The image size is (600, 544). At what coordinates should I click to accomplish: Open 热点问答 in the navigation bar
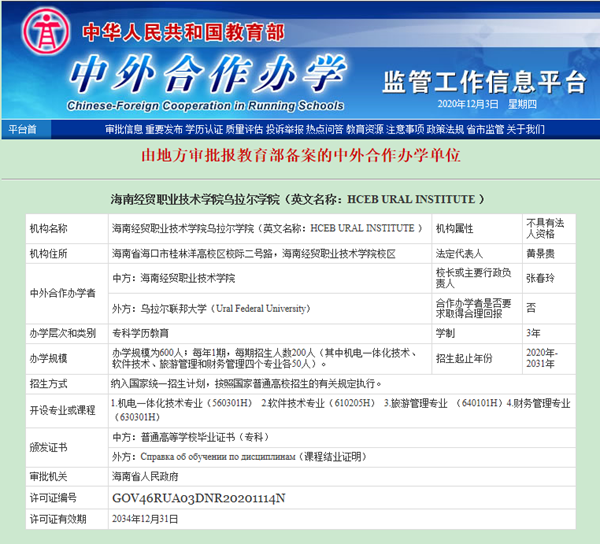[x=325, y=129]
